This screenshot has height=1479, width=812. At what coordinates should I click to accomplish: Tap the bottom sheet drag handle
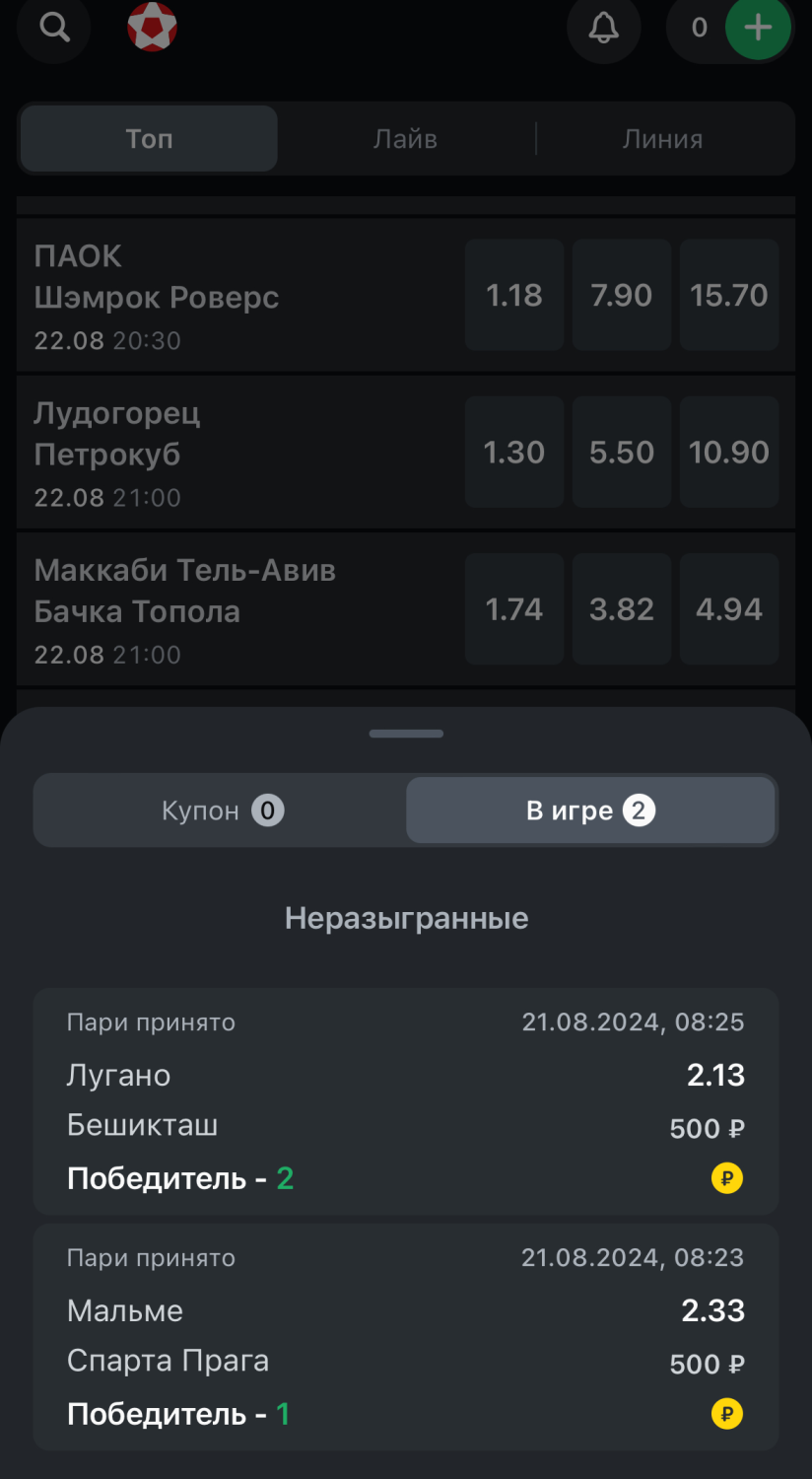(406, 734)
